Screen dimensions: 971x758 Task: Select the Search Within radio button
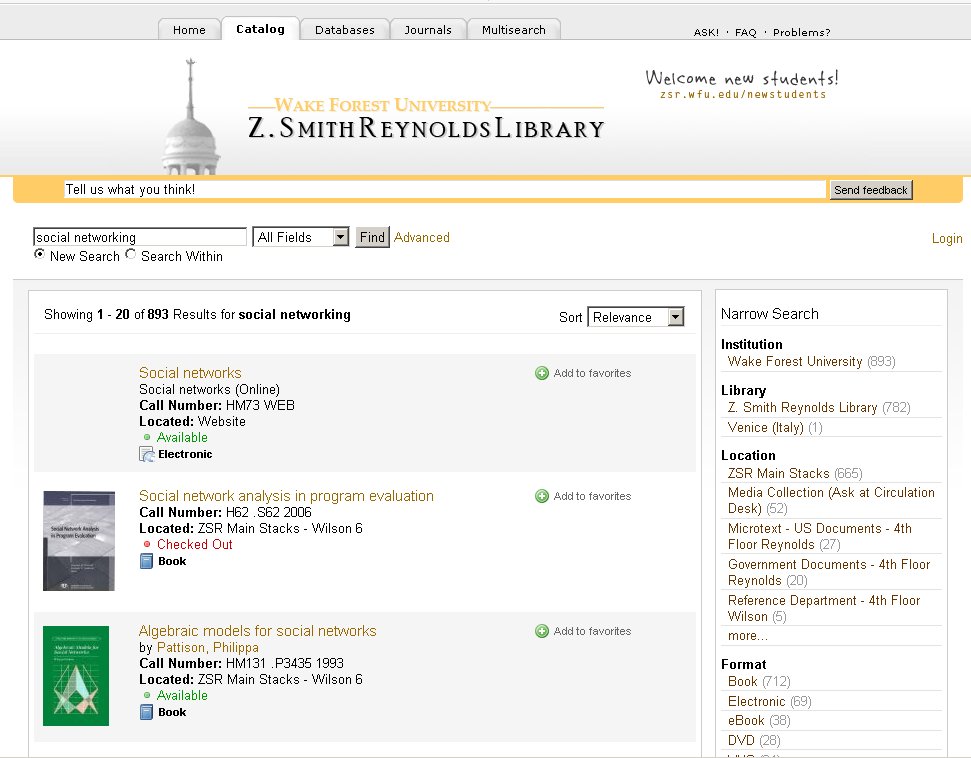point(131,255)
